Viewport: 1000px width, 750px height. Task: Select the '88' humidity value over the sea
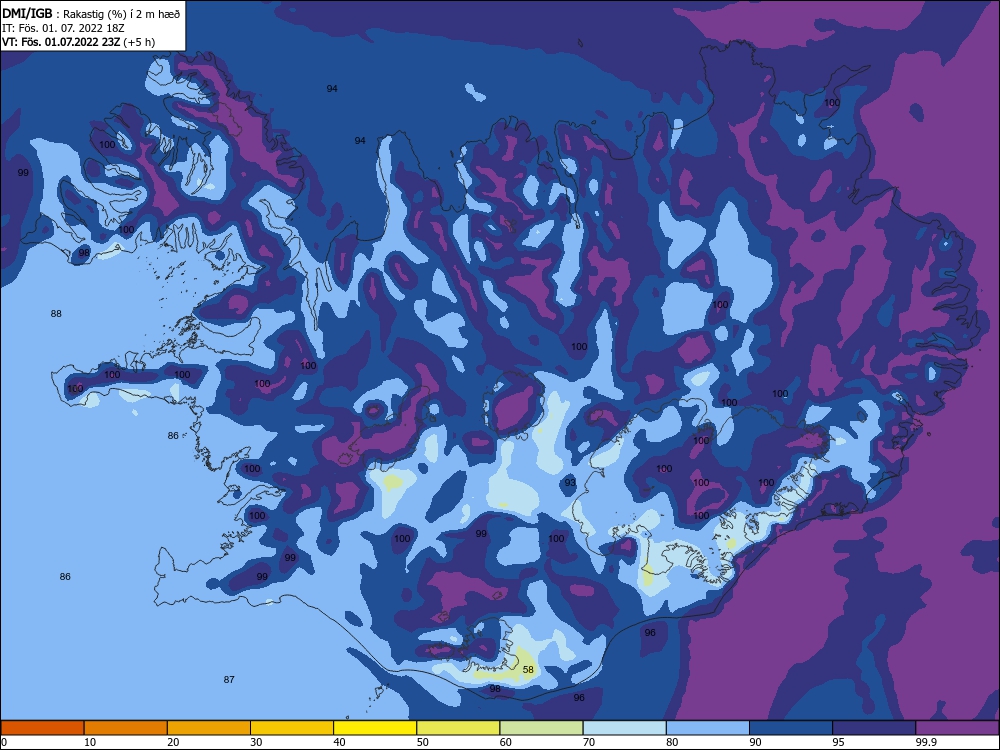[56, 314]
